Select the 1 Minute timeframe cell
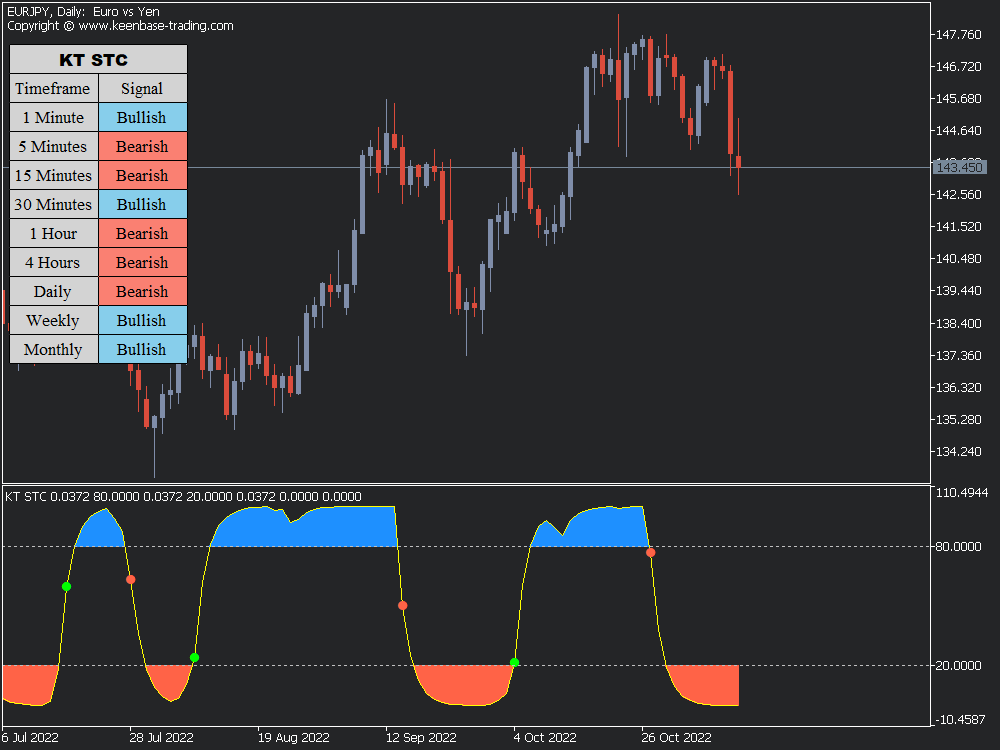1000x750 pixels. click(x=54, y=117)
